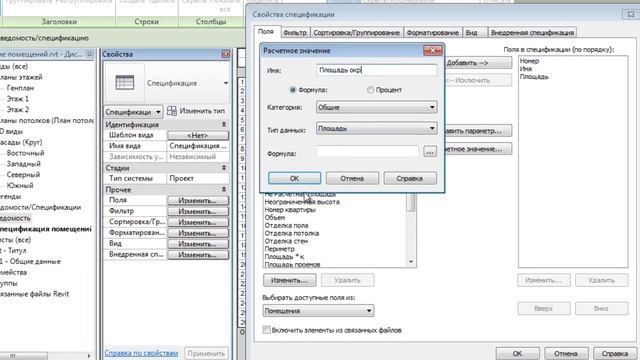Viewport: 640px width, 360px height.
Task: Select the Formula radio button
Action: tap(293, 90)
